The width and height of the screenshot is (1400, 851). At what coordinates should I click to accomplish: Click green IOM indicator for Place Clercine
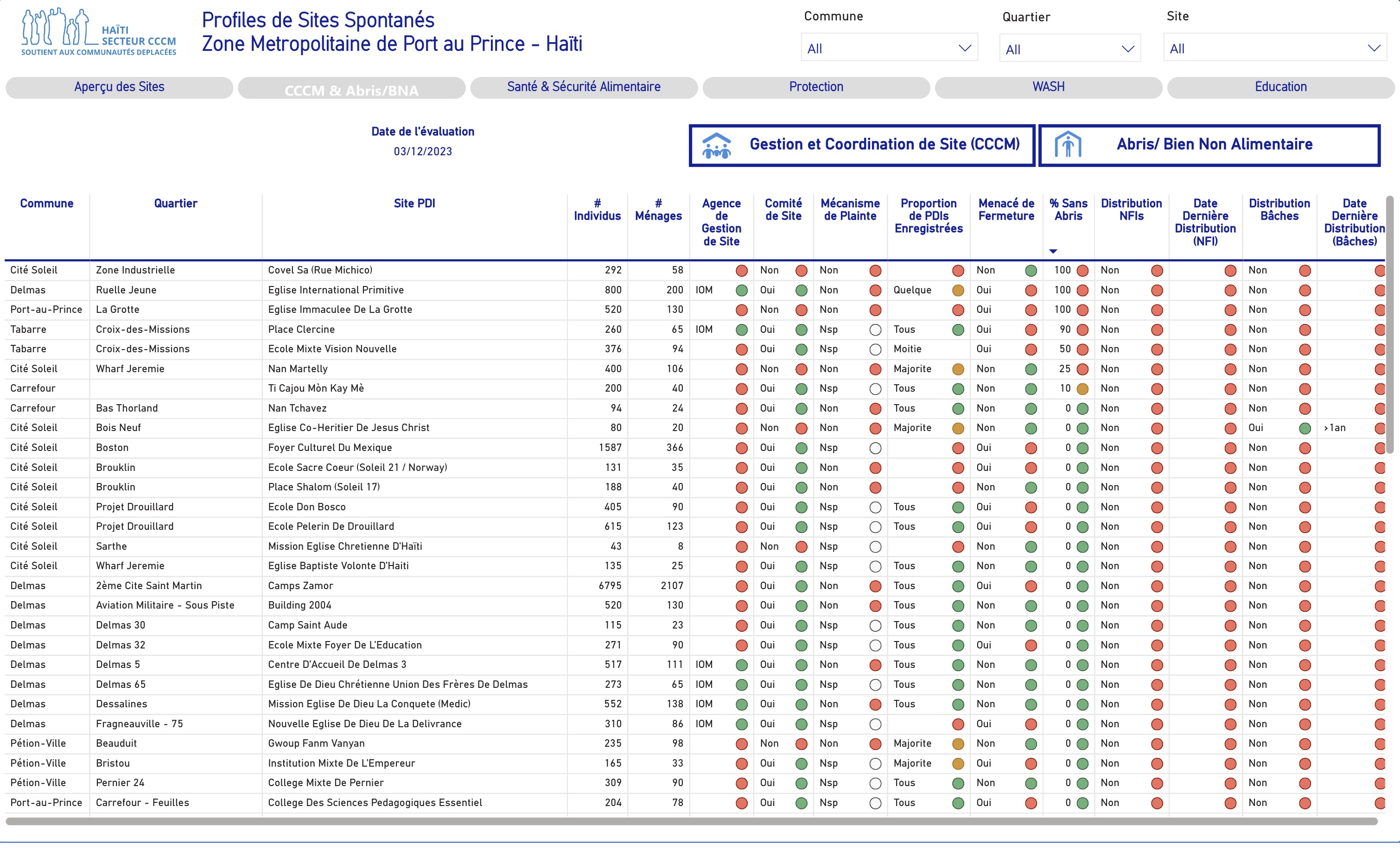(x=741, y=330)
